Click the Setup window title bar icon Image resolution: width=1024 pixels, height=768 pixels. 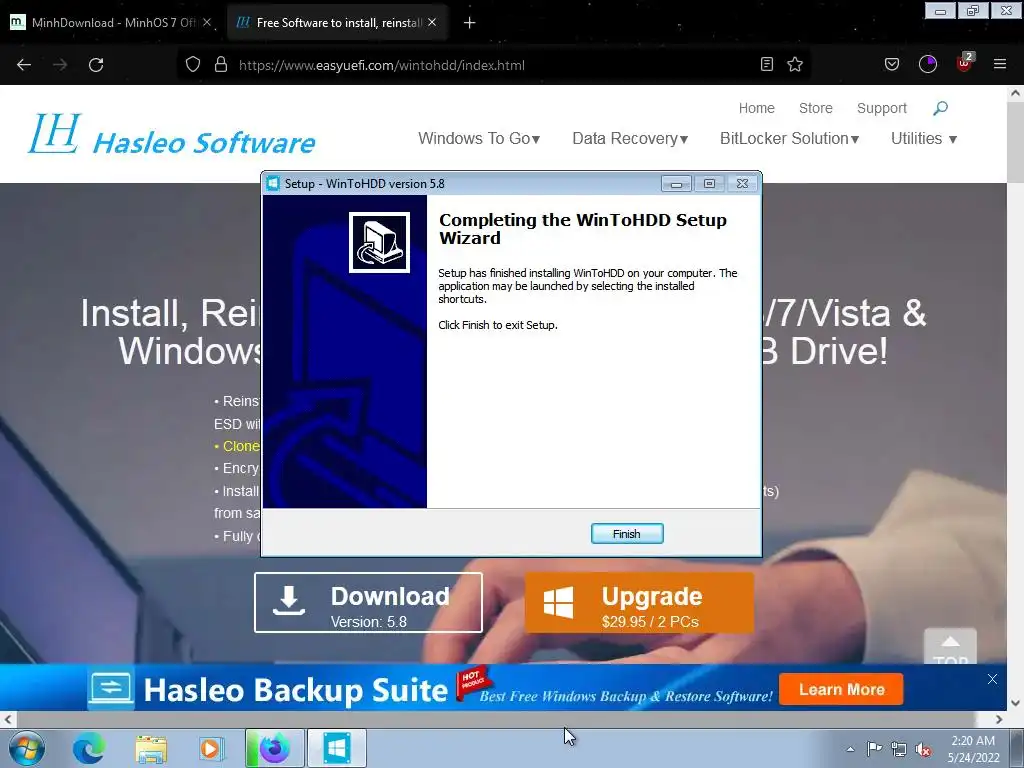273,184
